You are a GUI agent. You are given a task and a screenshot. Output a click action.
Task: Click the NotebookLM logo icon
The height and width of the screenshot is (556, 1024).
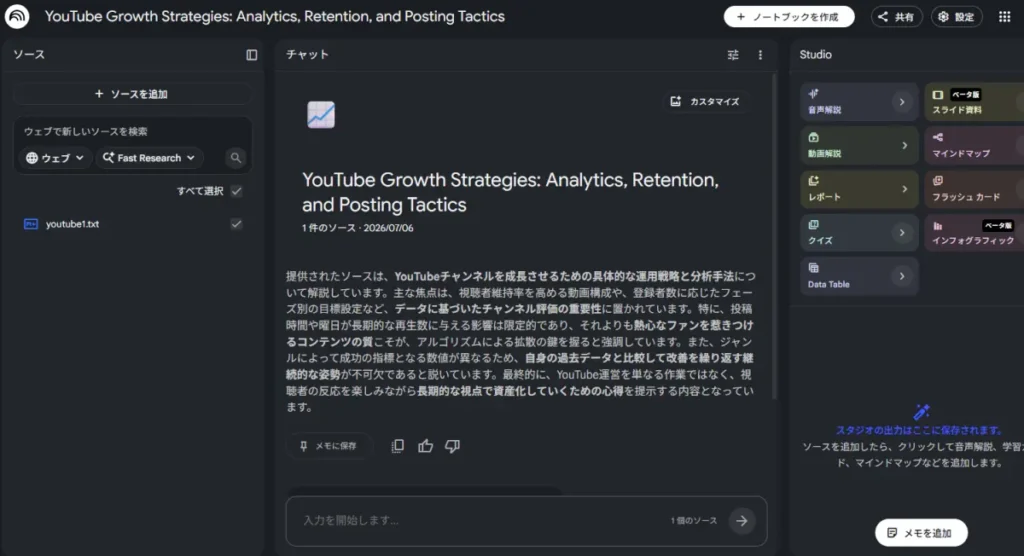click(17, 16)
